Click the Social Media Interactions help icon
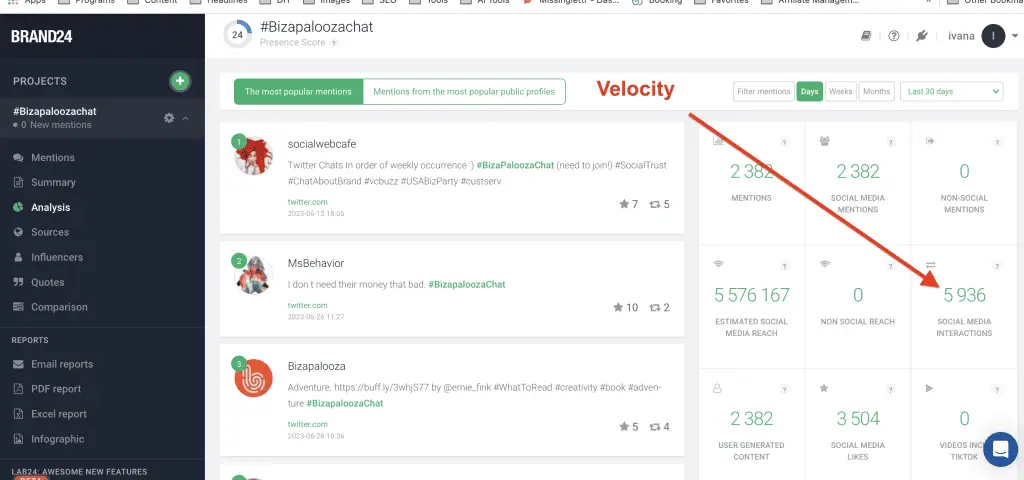Viewport: 1024px width, 480px height. (997, 266)
